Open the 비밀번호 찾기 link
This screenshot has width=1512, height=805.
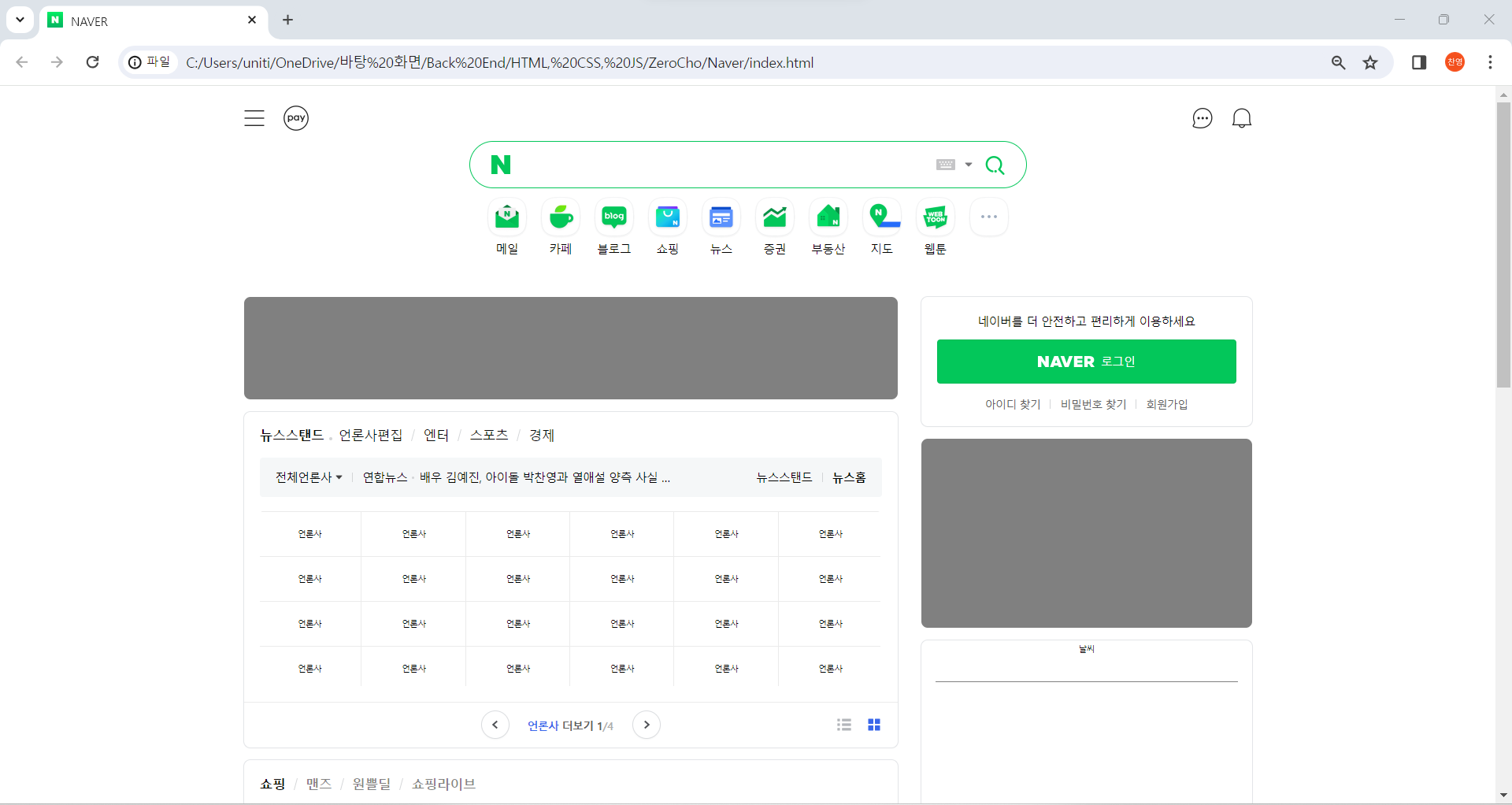coord(1094,404)
